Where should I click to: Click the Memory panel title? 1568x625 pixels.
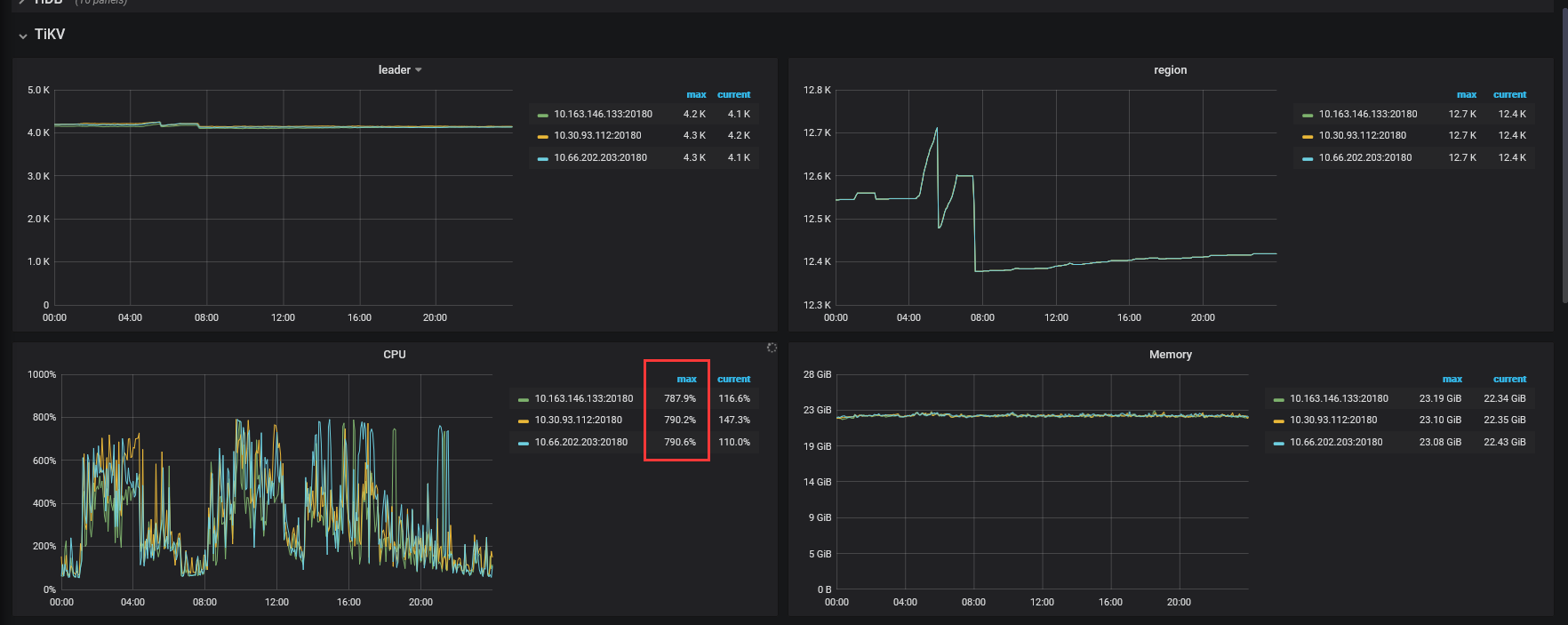tap(1170, 355)
